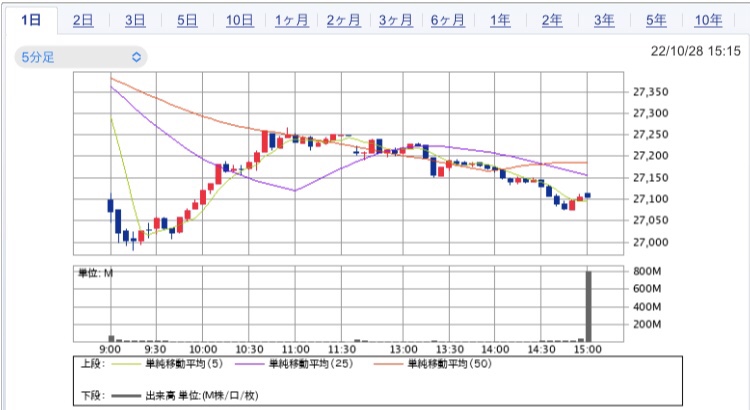The width and height of the screenshot is (750, 410).
Task: Click the 22/10/28 15:15 timestamp
Action: point(695,51)
